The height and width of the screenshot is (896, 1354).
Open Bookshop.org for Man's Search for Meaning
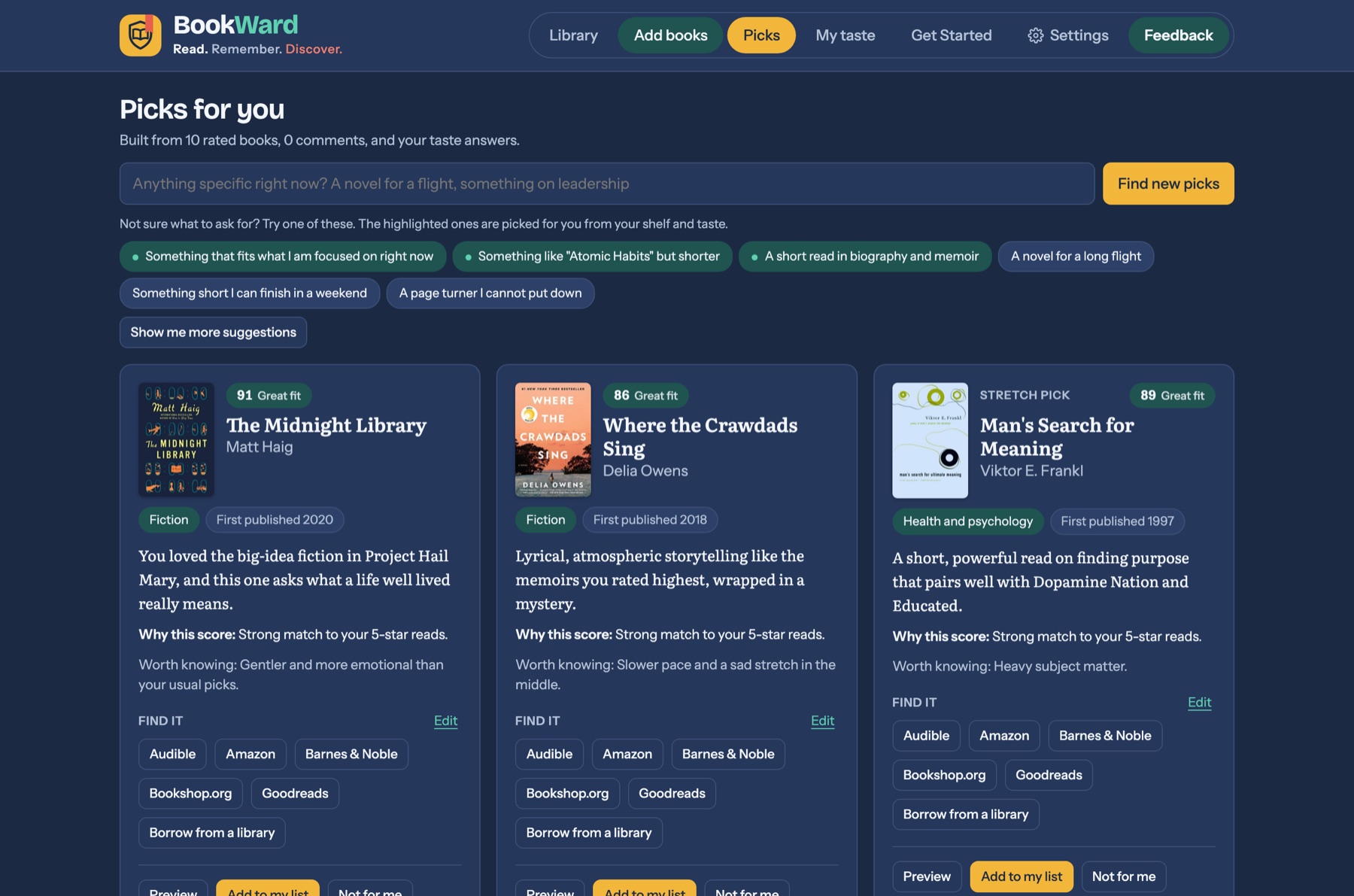944,775
